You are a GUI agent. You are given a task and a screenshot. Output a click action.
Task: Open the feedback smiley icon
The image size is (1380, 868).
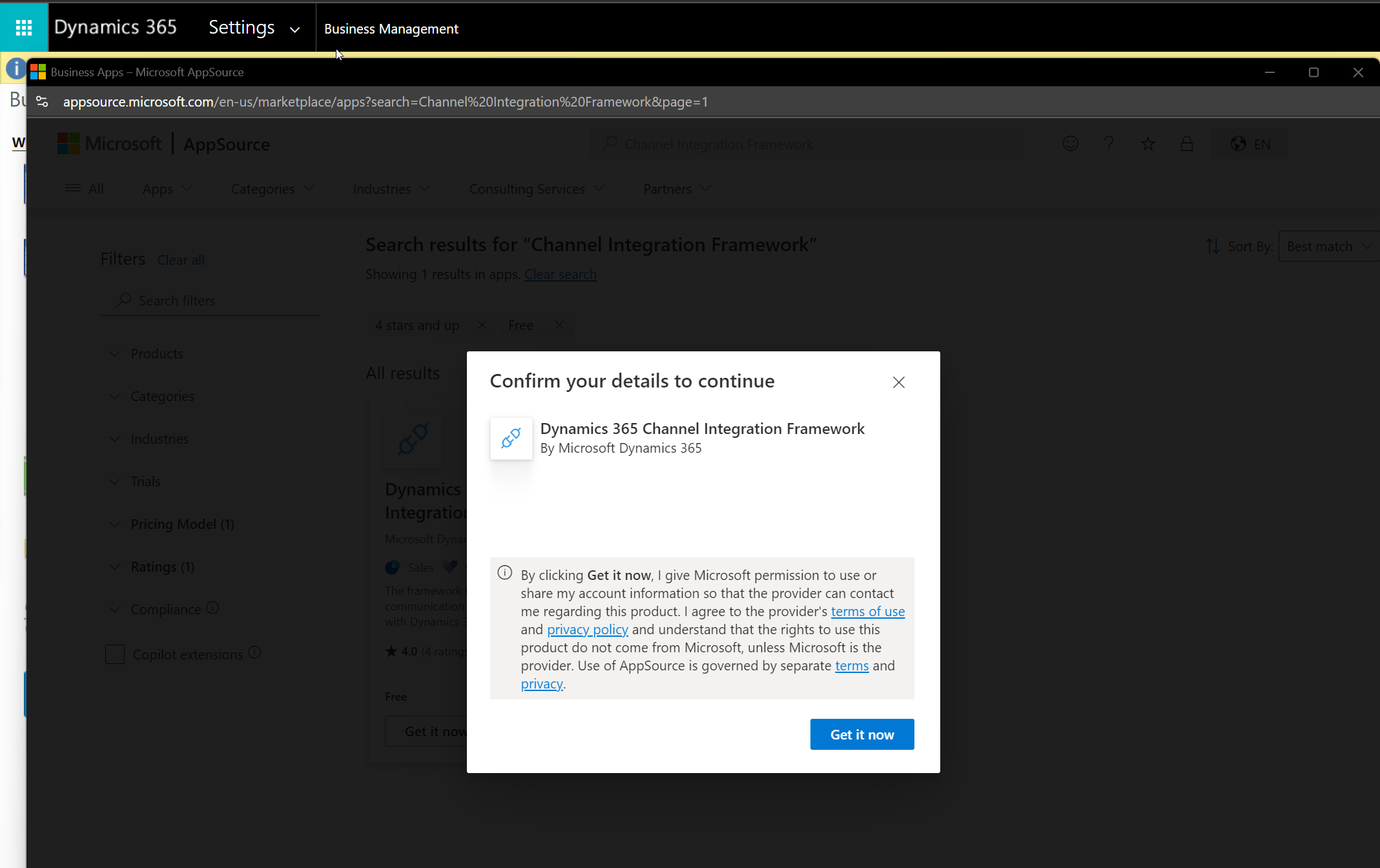pyautogui.click(x=1071, y=143)
